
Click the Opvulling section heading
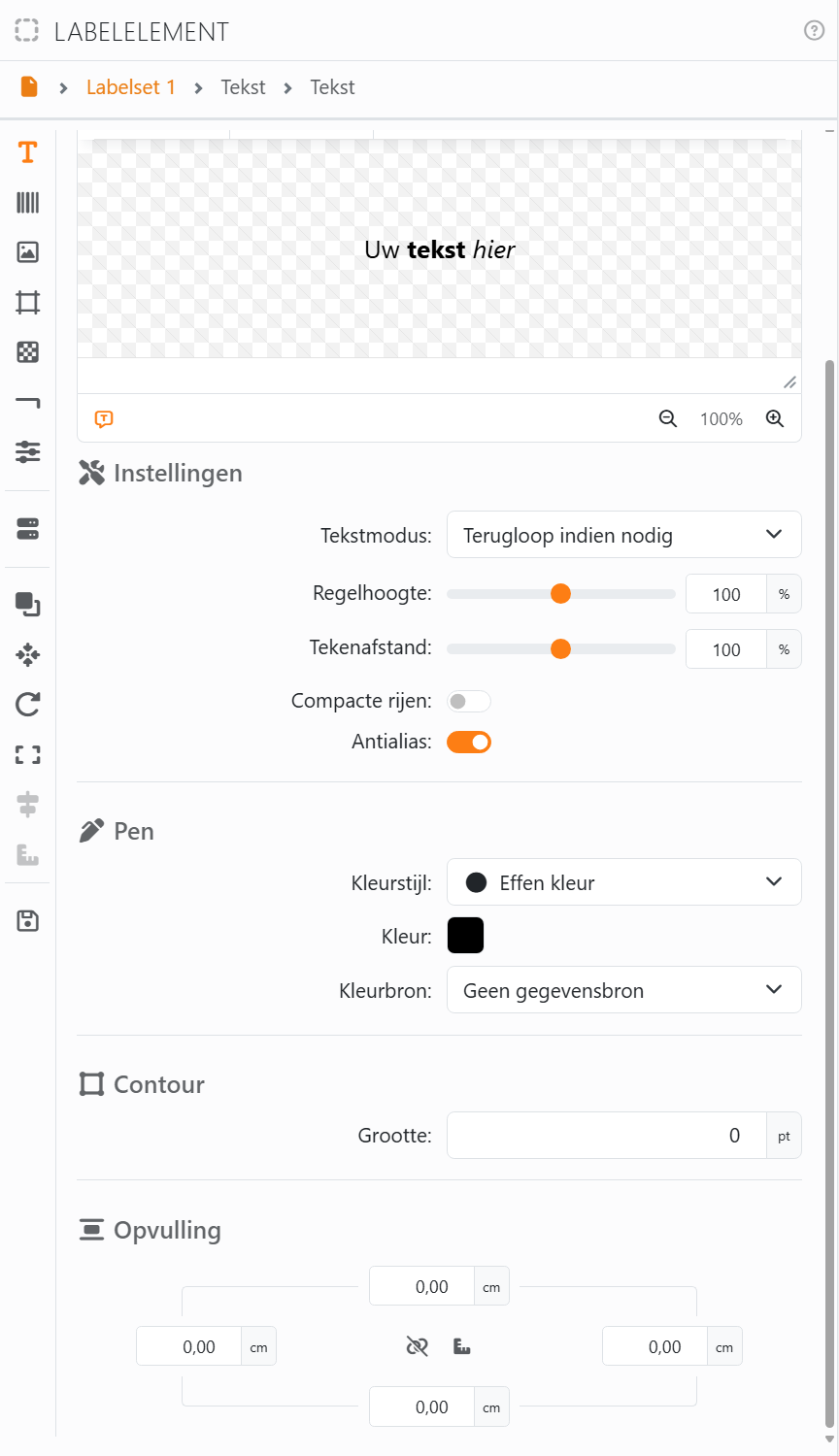click(150, 1230)
